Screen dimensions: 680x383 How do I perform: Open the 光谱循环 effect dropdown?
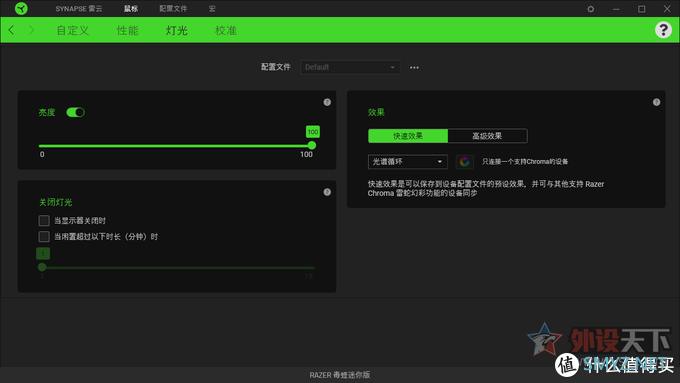pyautogui.click(x=407, y=162)
